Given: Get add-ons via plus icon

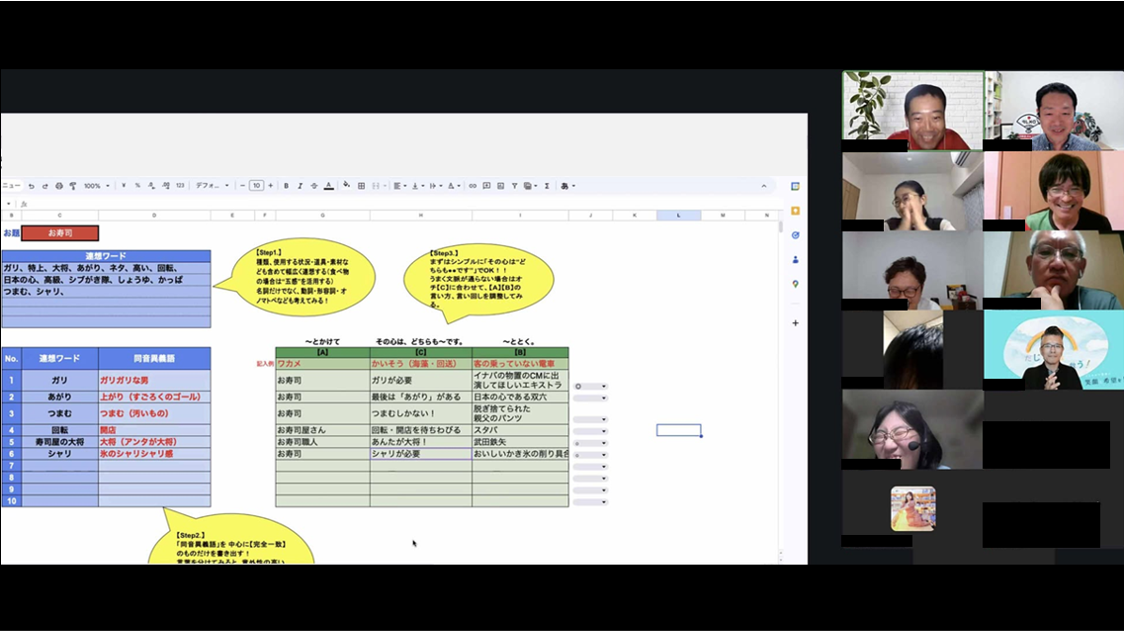Looking at the screenshot, I should (x=795, y=323).
